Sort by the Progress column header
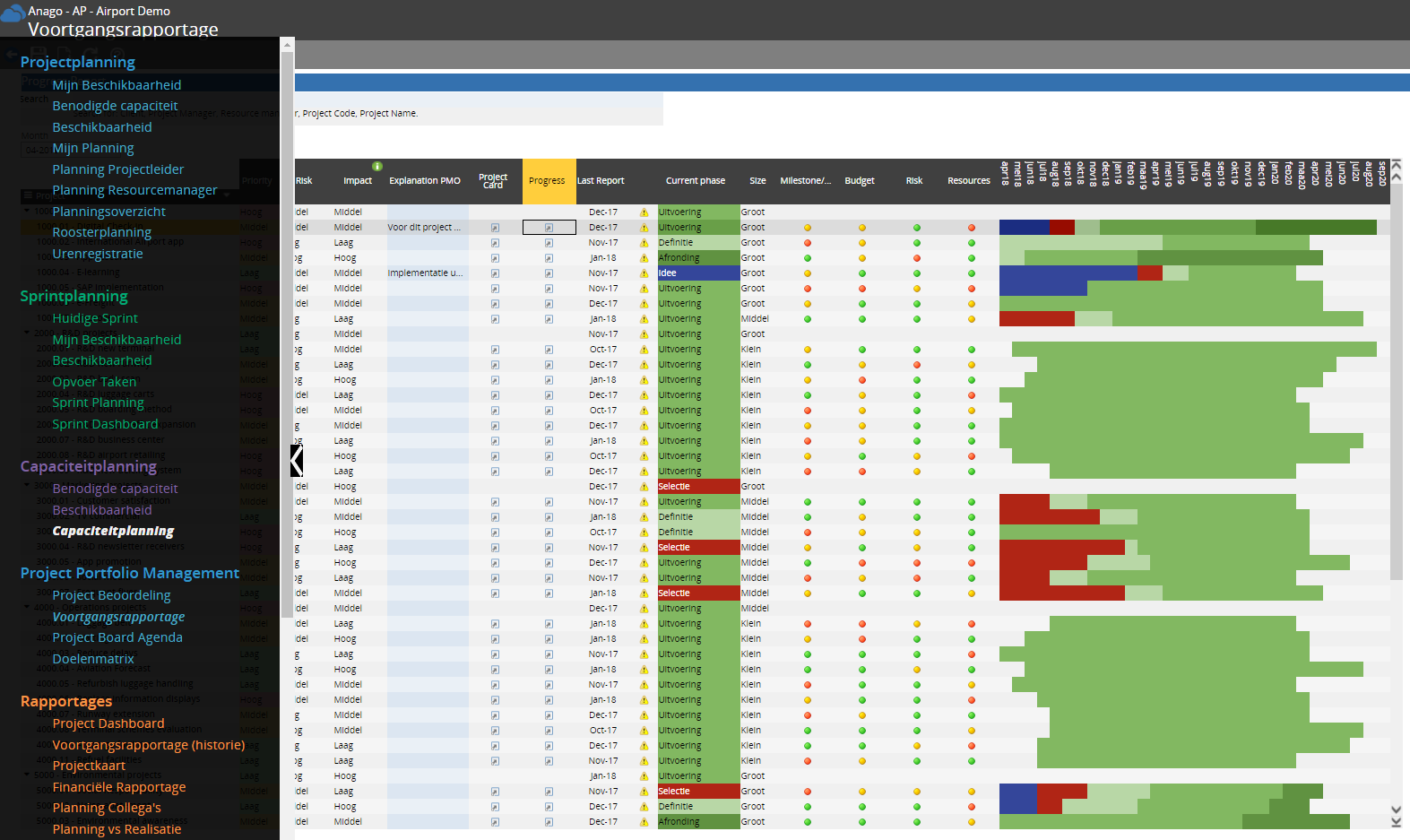 point(547,181)
